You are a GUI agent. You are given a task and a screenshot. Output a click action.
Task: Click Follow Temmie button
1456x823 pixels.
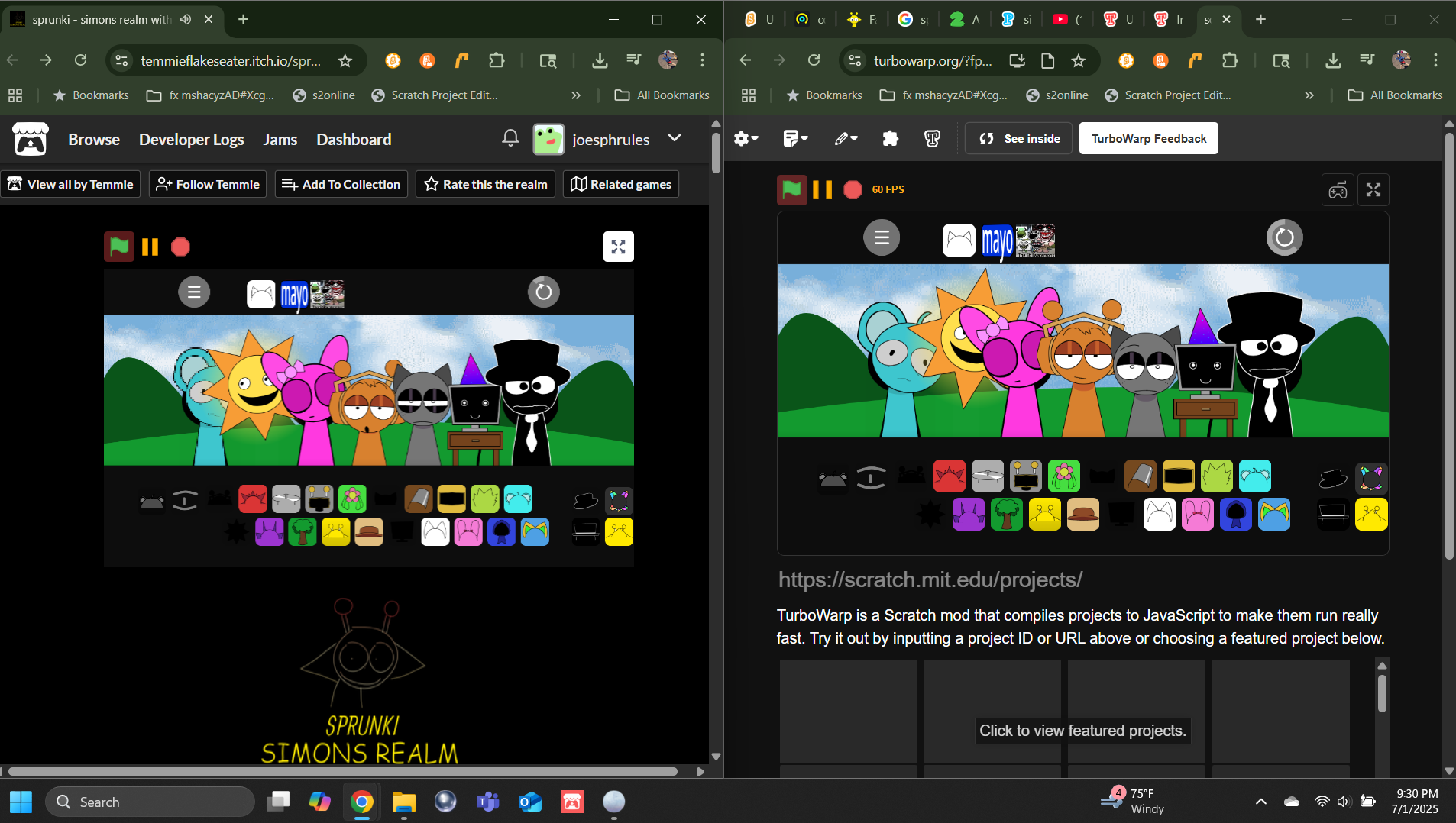208,184
